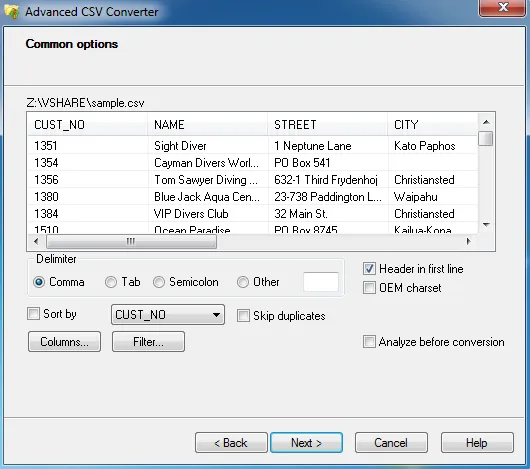This screenshot has width=530, height=469.
Task: Click the preview's scroll right arrow
Action: coord(469,241)
